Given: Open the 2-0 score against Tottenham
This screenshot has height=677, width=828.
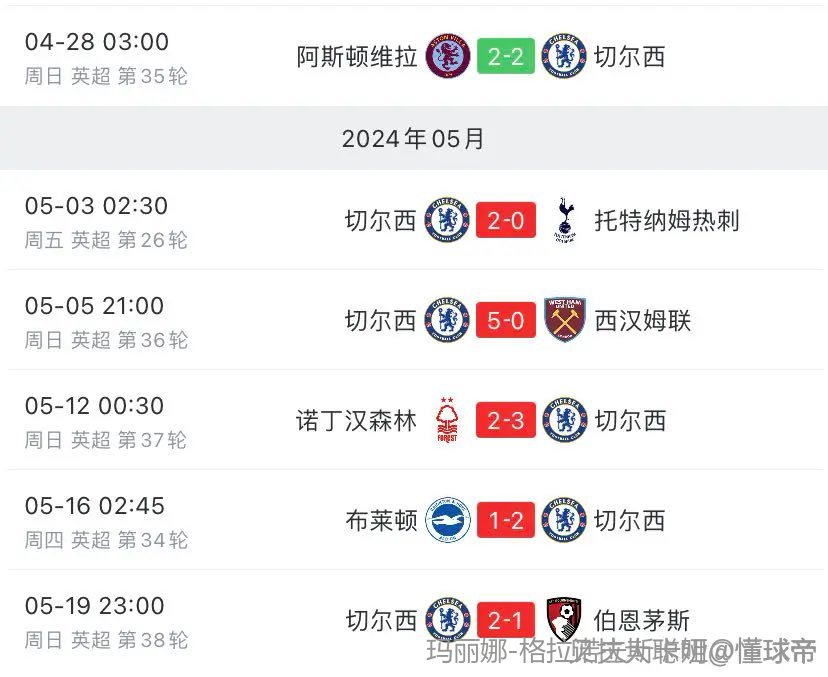Looking at the screenshot, I should [506, 220].
